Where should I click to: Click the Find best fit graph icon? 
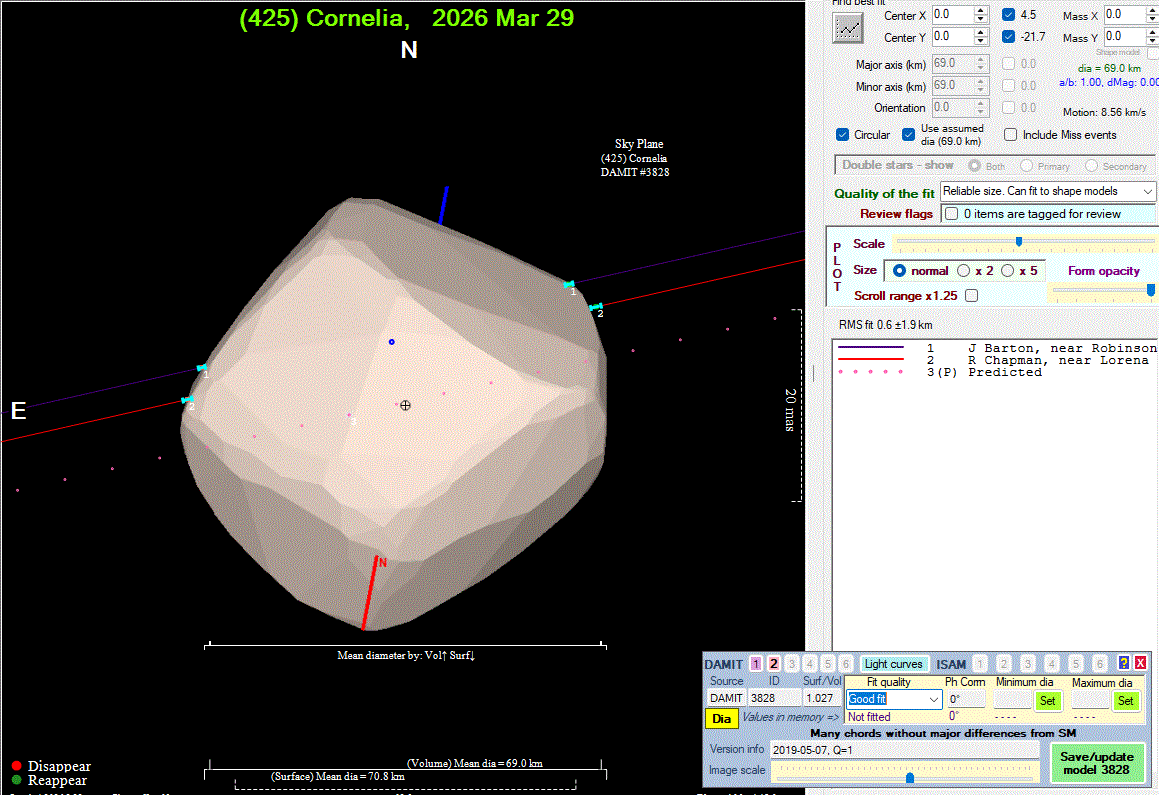pyautogui.click(x=848, y=28)
